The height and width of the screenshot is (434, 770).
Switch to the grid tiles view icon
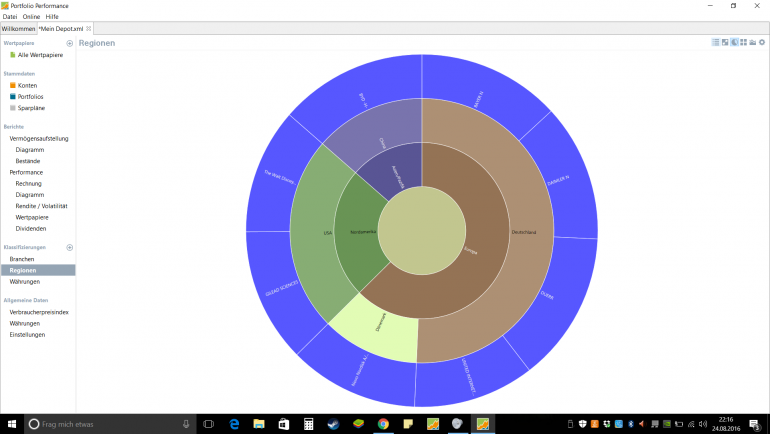point(743,43)
